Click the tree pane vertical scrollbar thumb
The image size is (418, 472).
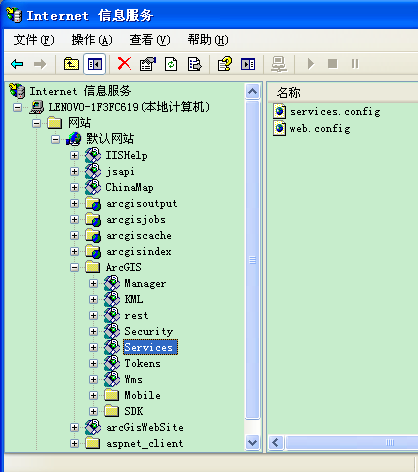tap(252, 260)
